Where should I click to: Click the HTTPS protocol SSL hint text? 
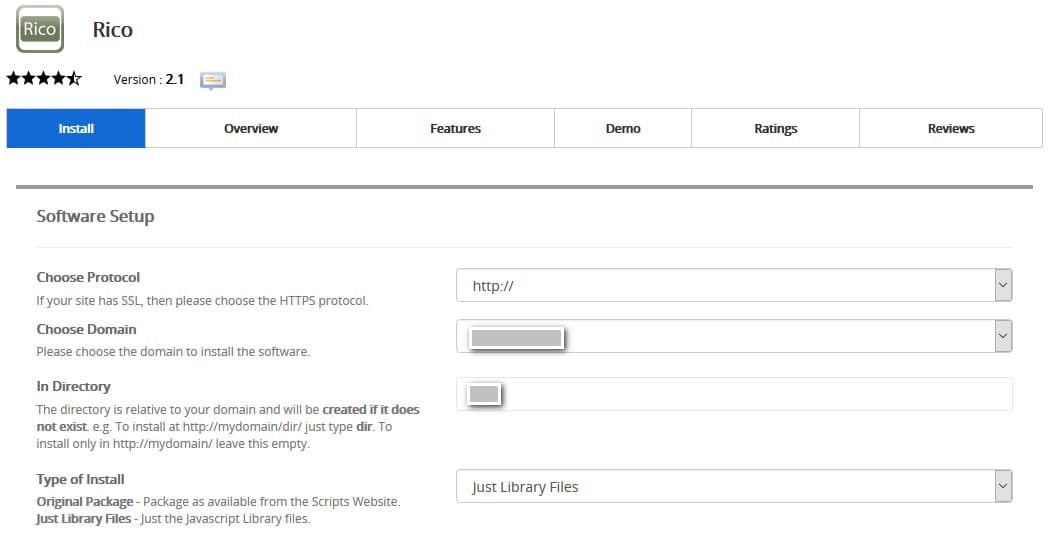pos(202,300)
